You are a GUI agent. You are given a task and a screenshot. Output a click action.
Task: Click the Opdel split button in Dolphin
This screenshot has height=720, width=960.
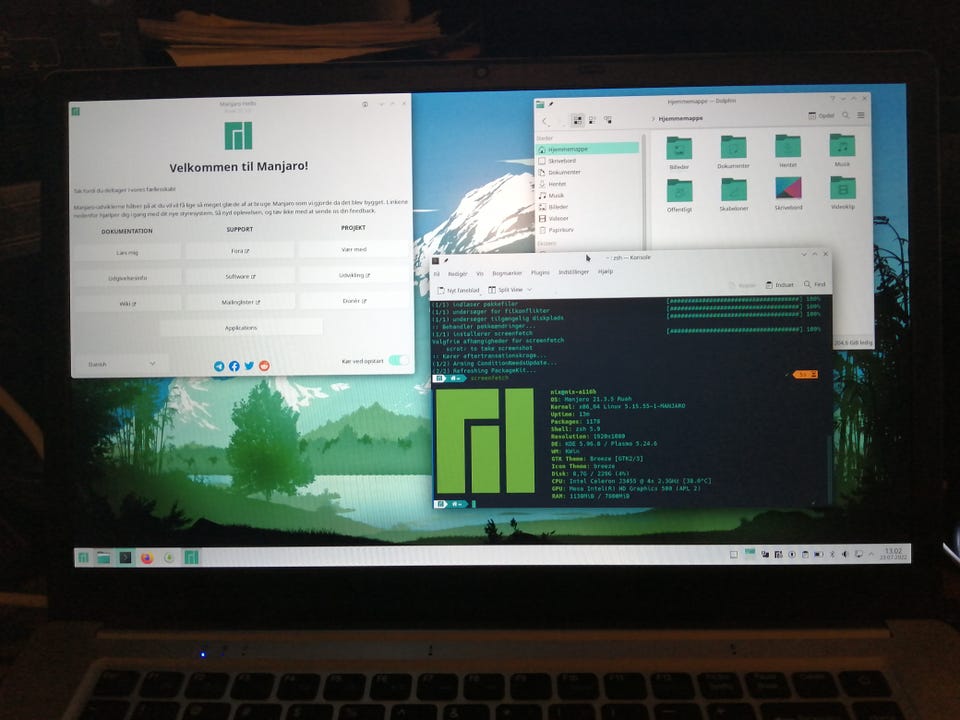(x=821, y=115)
